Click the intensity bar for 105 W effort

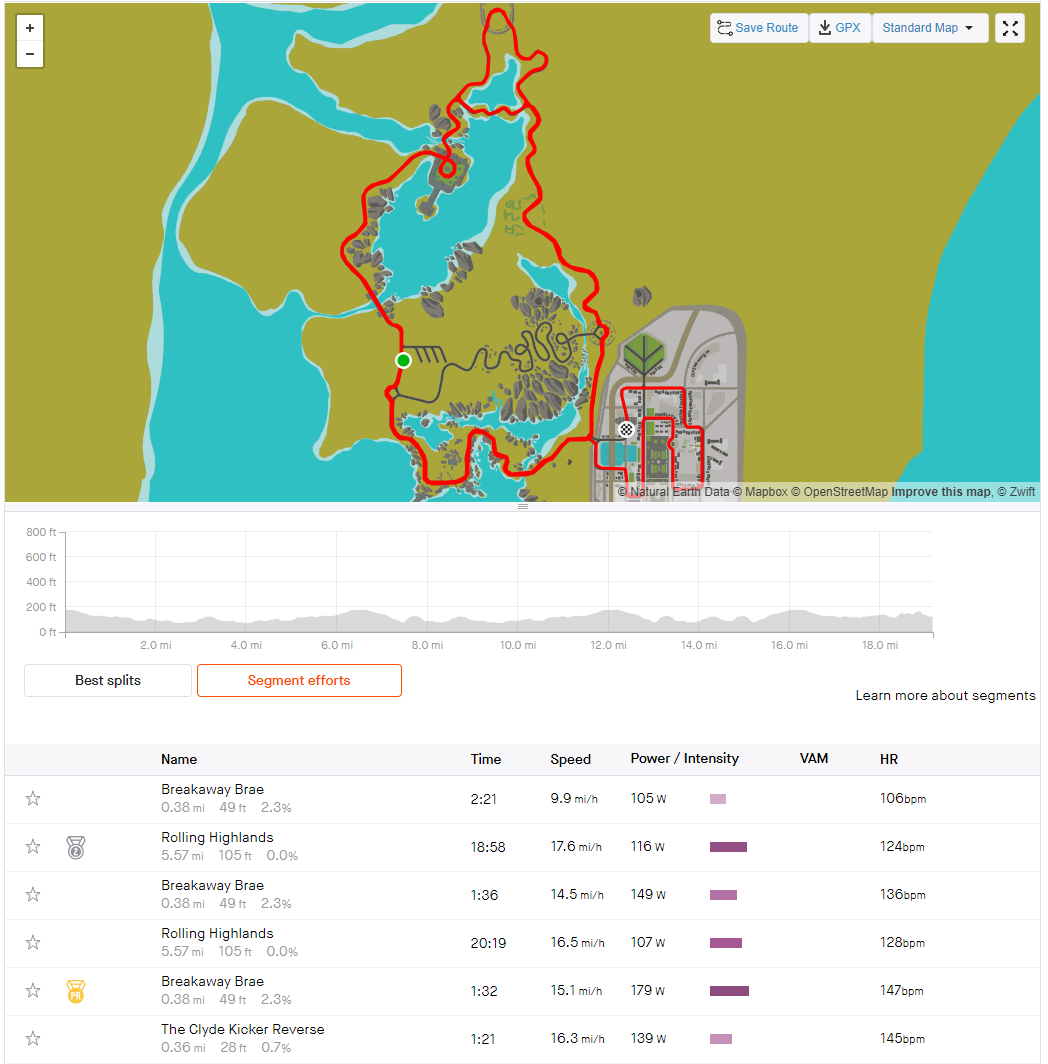(x=718, y=799)
